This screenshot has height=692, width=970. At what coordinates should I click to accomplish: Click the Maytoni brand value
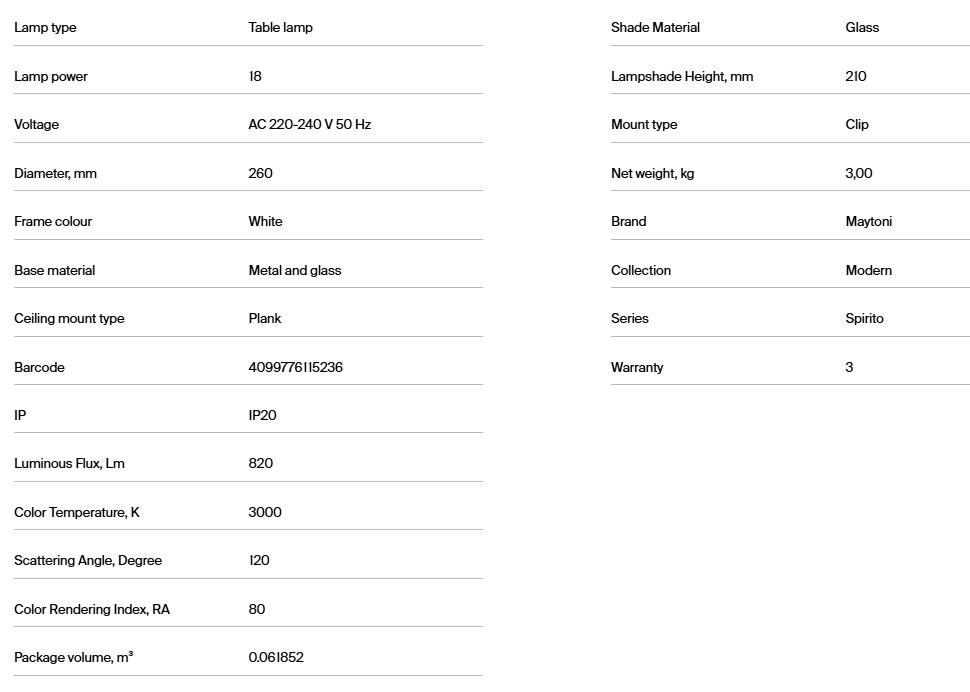tap(868, 222)
